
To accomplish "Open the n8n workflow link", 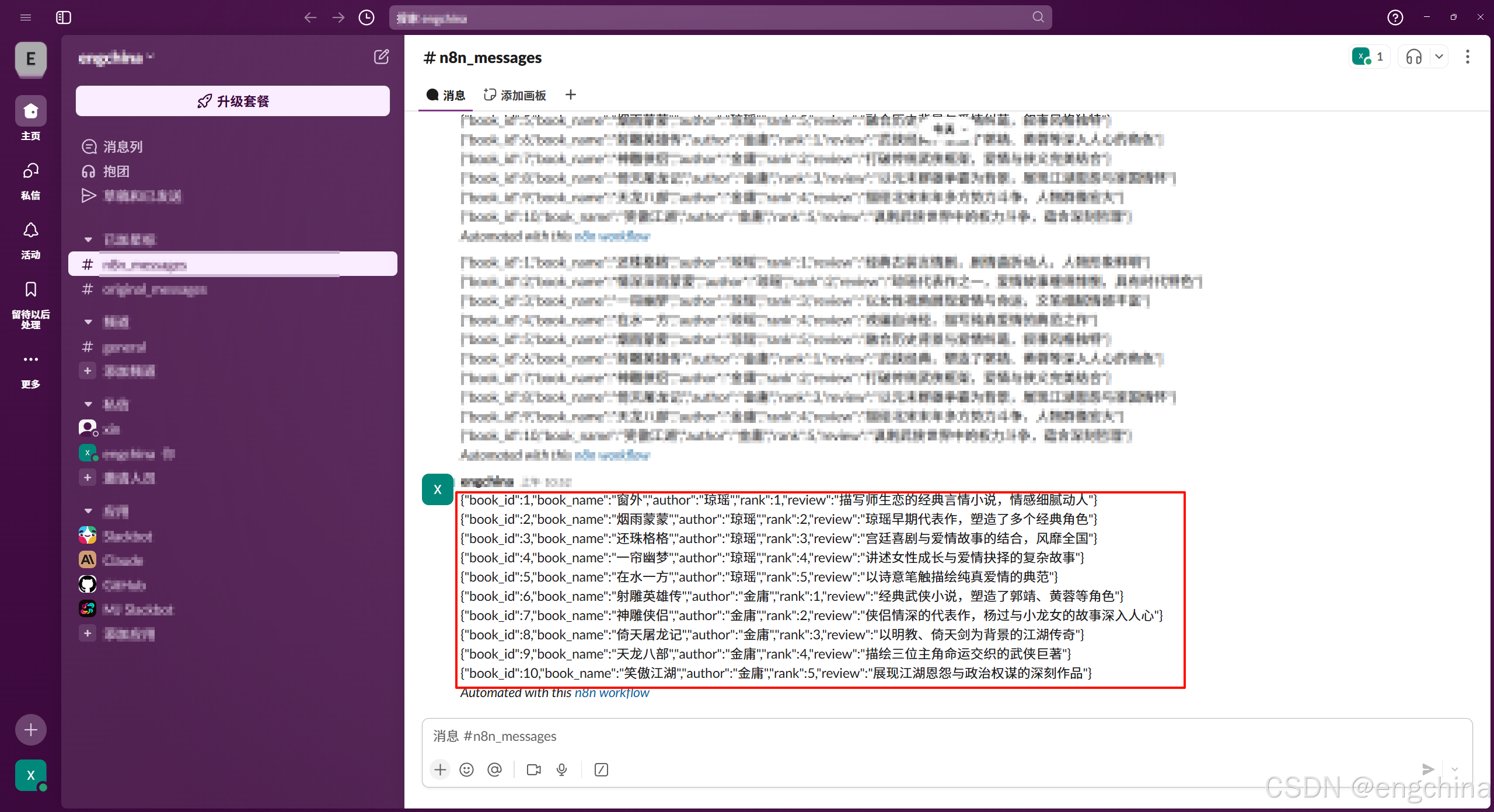I will 612,692.
